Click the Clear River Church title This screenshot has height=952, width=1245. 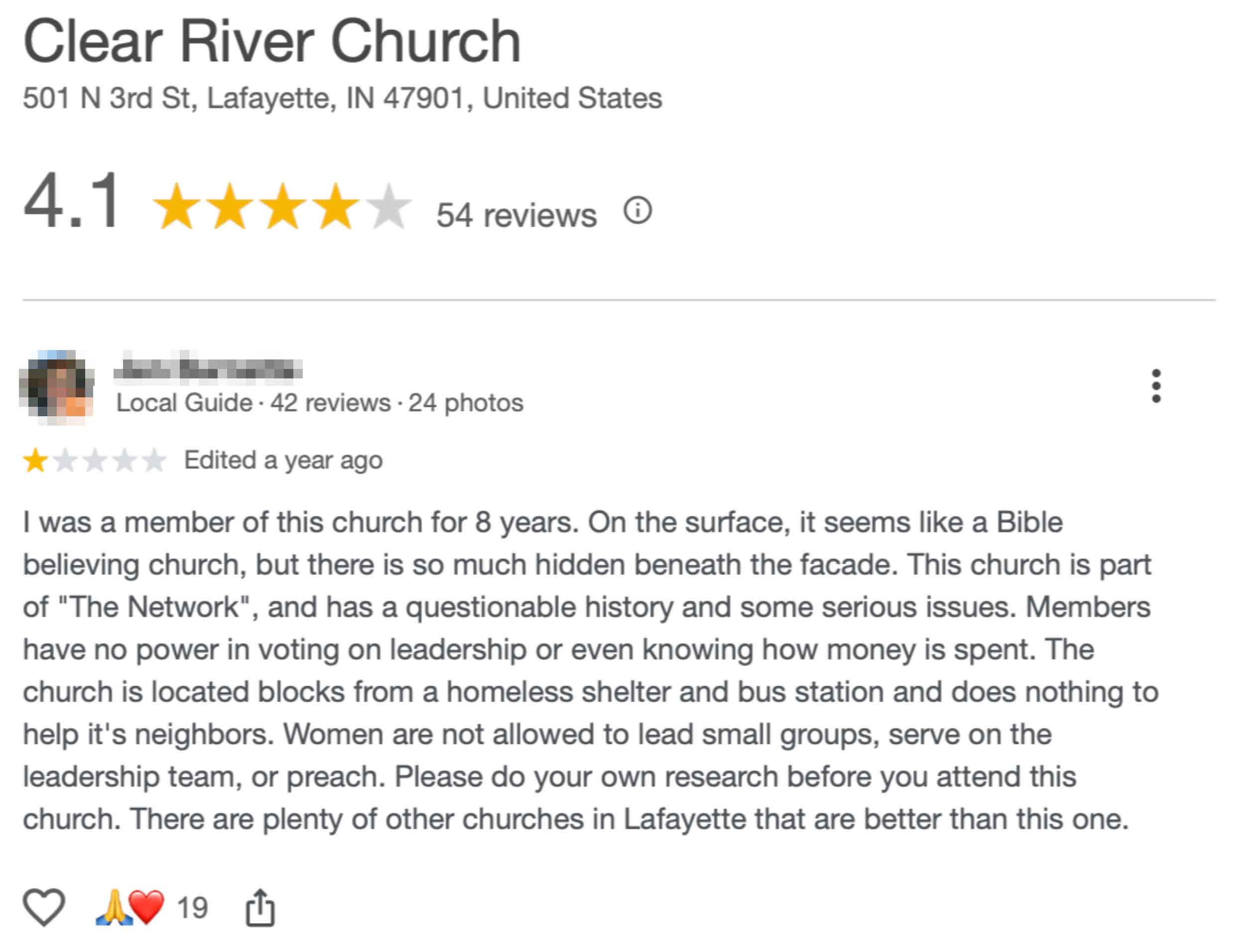tap(271, 41)
